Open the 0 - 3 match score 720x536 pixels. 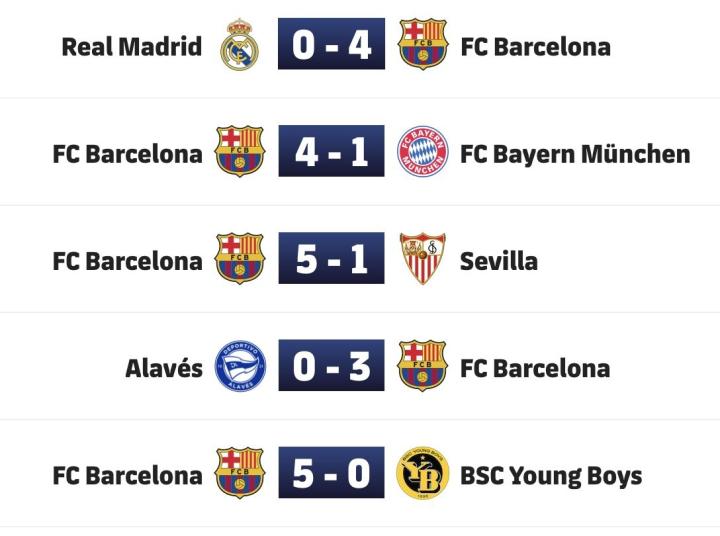(x=331, y=367)
